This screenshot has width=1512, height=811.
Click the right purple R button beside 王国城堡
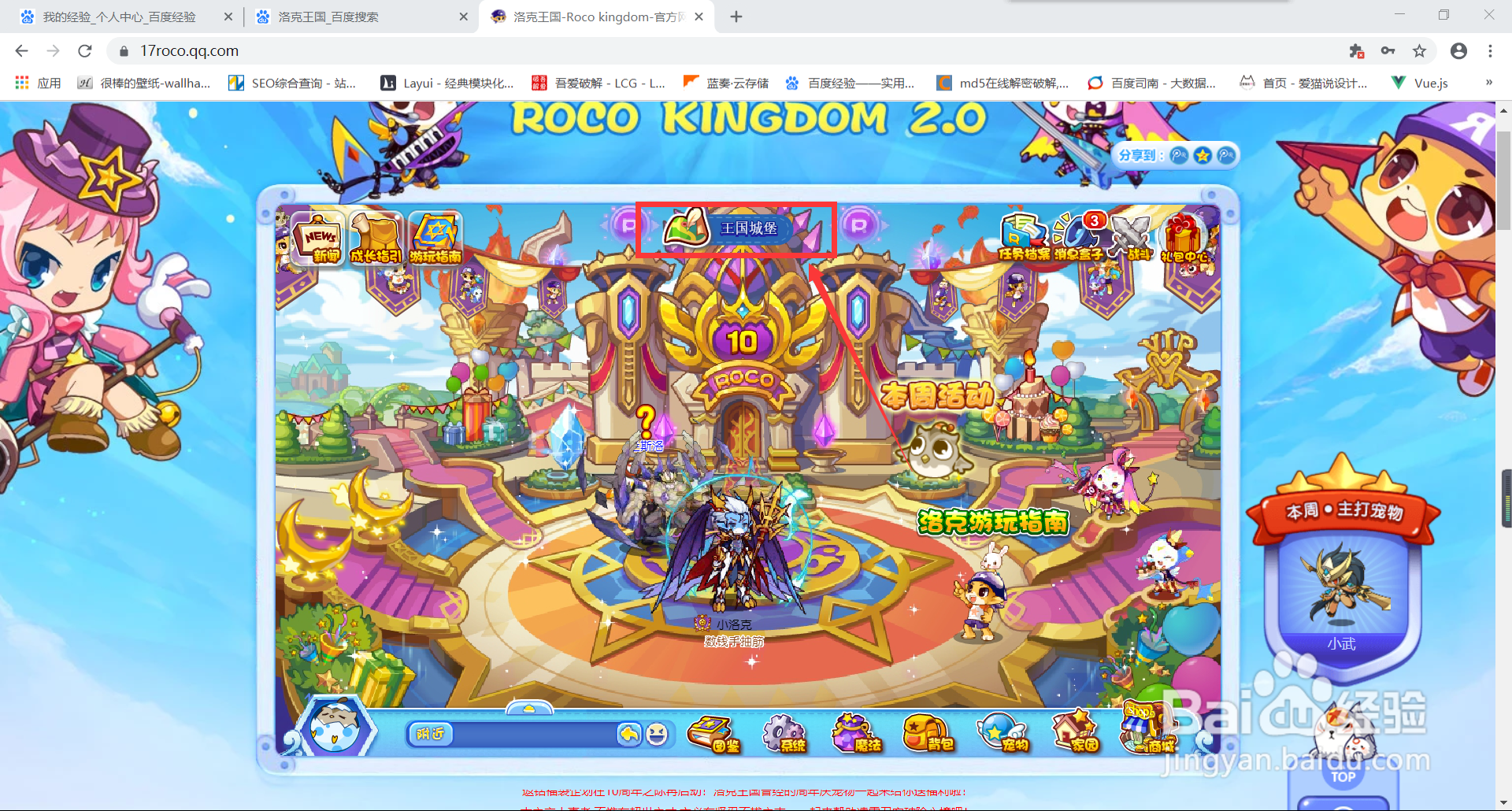858,226
